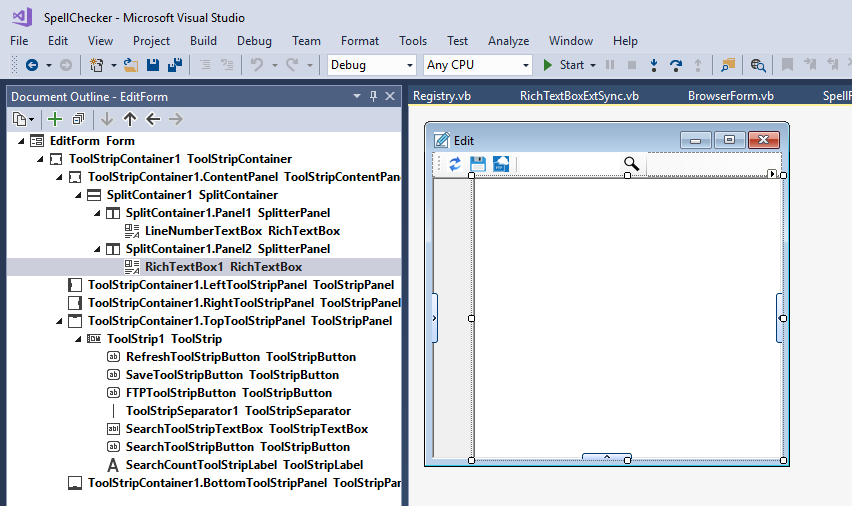
Task: Collapse the SplitContainer1.Panel2 node
Action: pyautogui.click(x=97, y=249)
